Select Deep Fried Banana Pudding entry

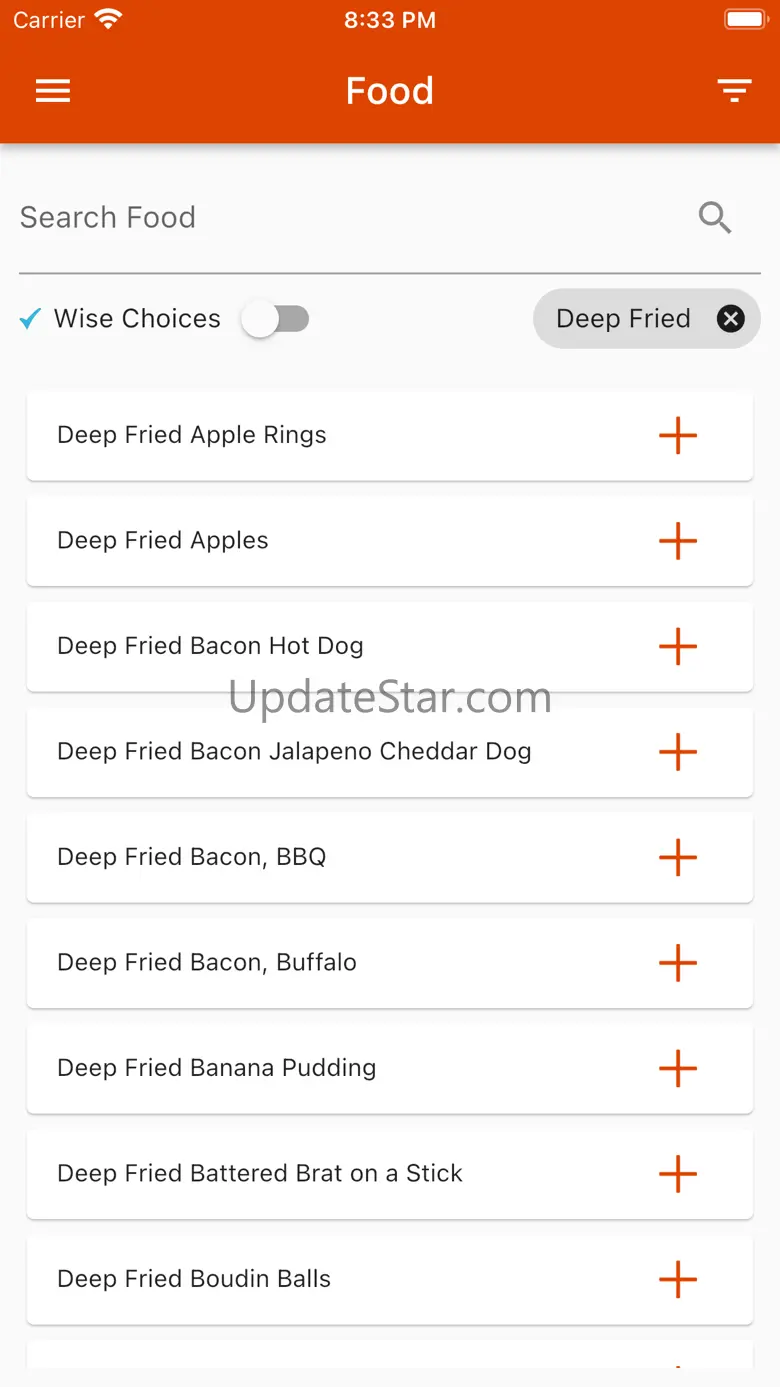[217, 1068]
